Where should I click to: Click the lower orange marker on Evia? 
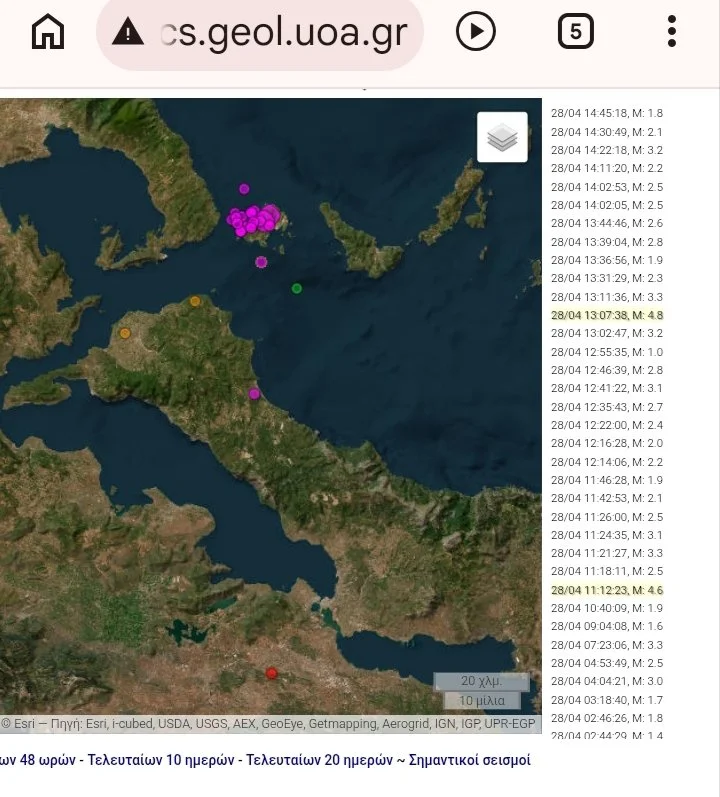pos(125,333)
